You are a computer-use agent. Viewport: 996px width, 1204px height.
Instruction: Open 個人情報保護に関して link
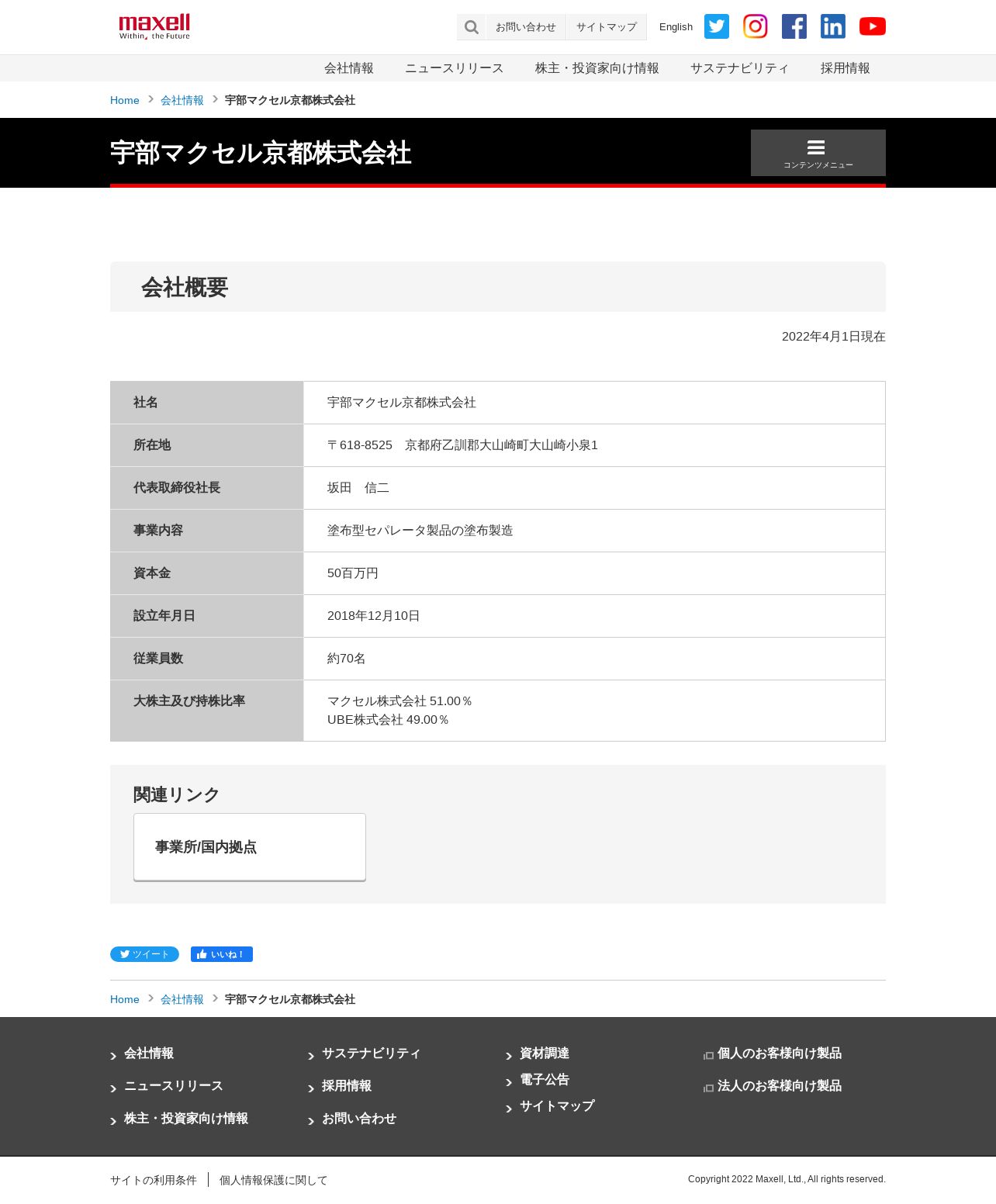pos(274,1180)
